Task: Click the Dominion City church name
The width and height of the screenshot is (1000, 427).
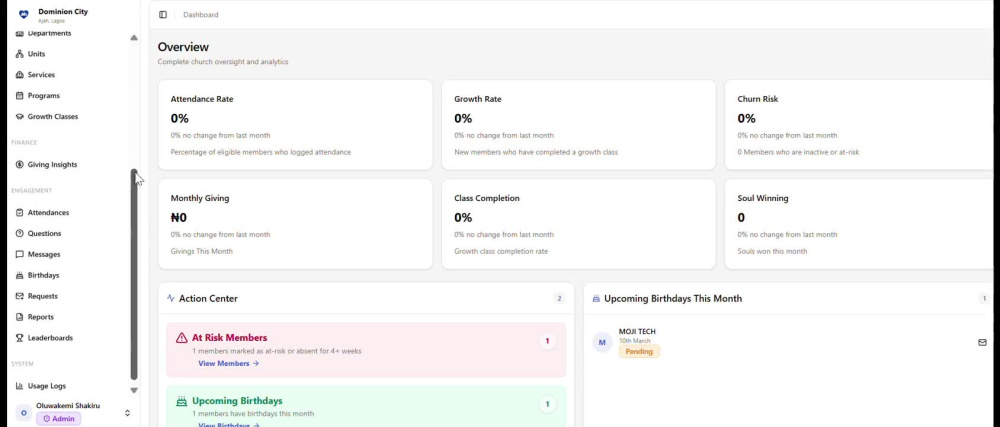Action: 63,11
